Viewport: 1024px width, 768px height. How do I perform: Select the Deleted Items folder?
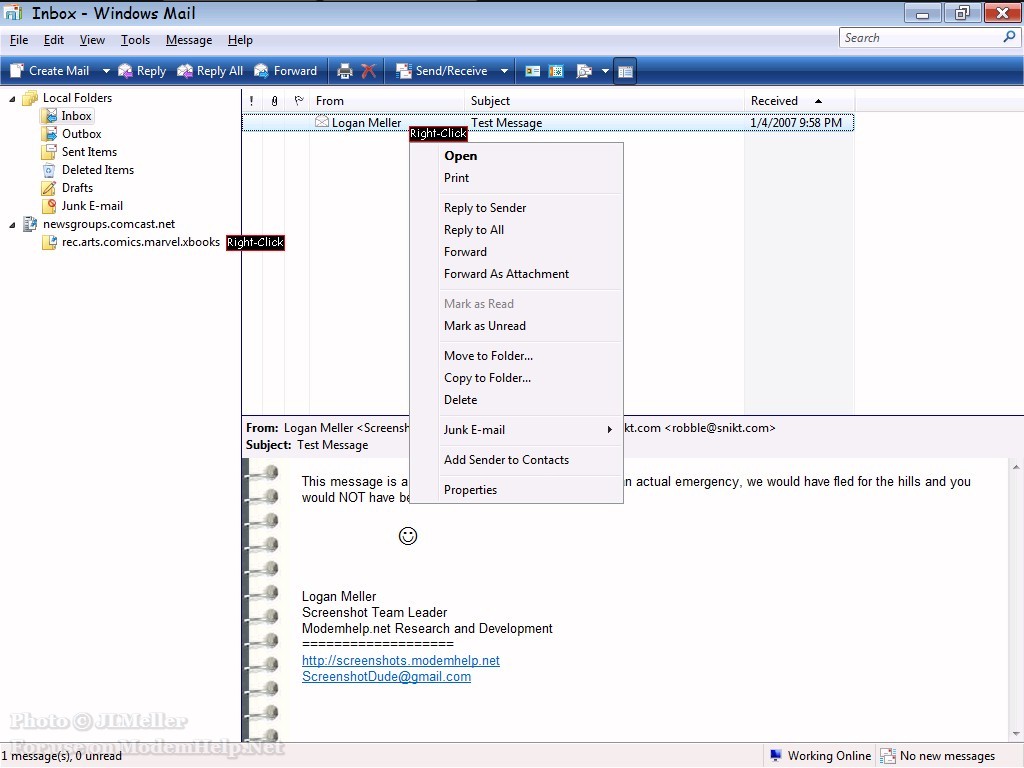click(98, 170)
